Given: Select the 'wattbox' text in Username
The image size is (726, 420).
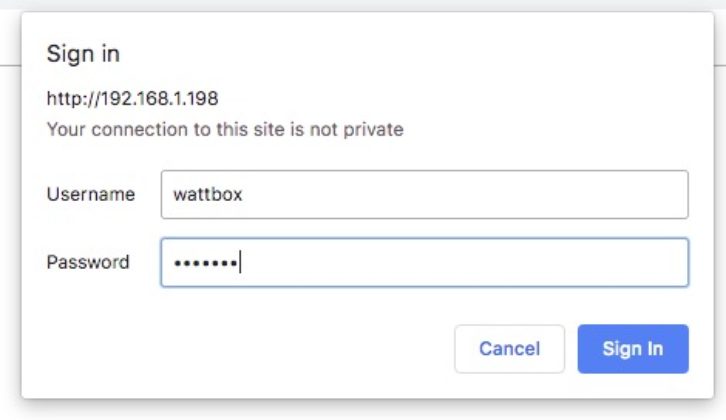Looking at the screenshot, I should [207, 194].
